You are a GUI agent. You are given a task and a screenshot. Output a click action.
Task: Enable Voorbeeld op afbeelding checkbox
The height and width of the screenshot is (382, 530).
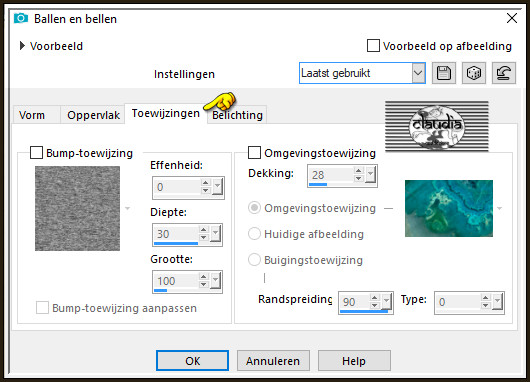click(x=373, y=46)
